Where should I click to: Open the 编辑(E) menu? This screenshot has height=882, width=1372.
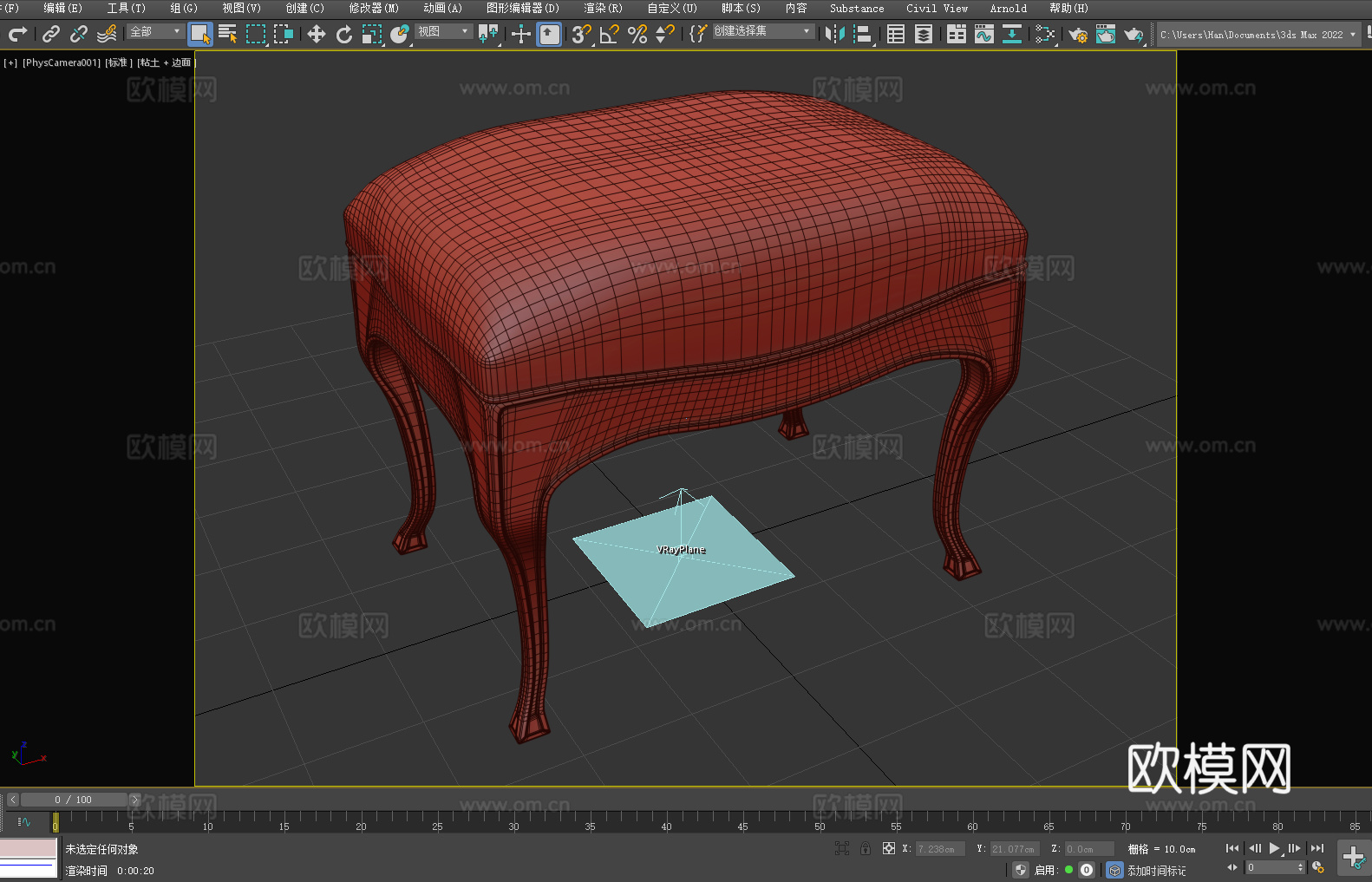tap(62, 8)
